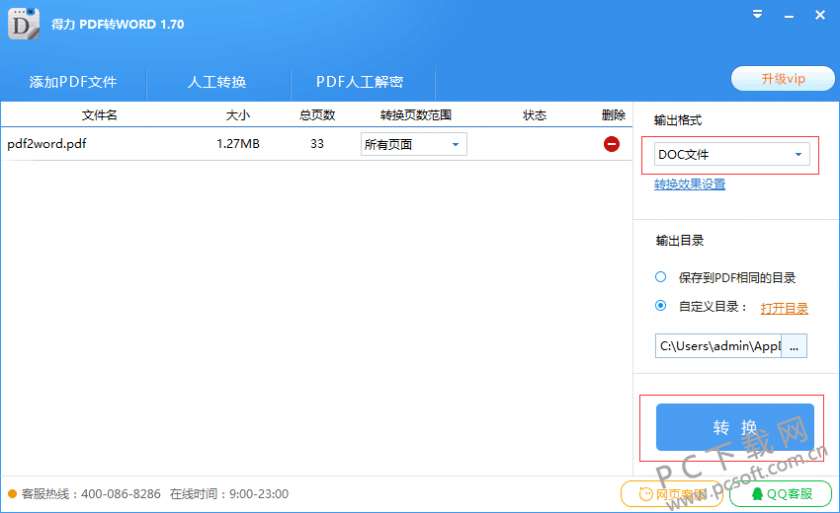
Task: Open the 转换效果设置 link
Action: tap(689, 184)
